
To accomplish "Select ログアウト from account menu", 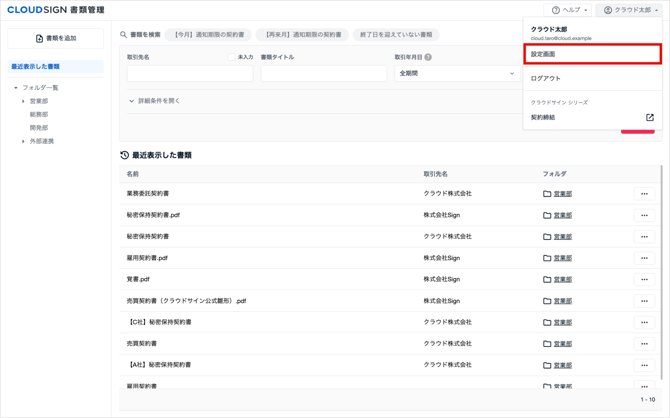I will [593, 79].
